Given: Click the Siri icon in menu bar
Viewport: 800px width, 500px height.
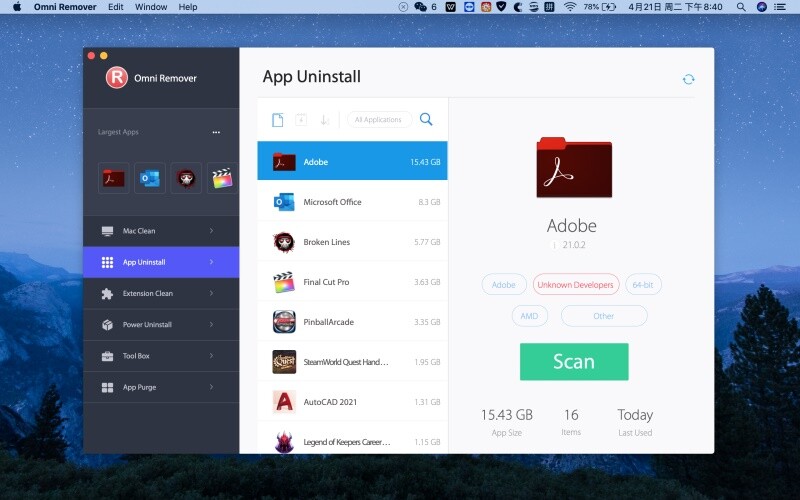Looking at the screenshot, I should [762, 7].
